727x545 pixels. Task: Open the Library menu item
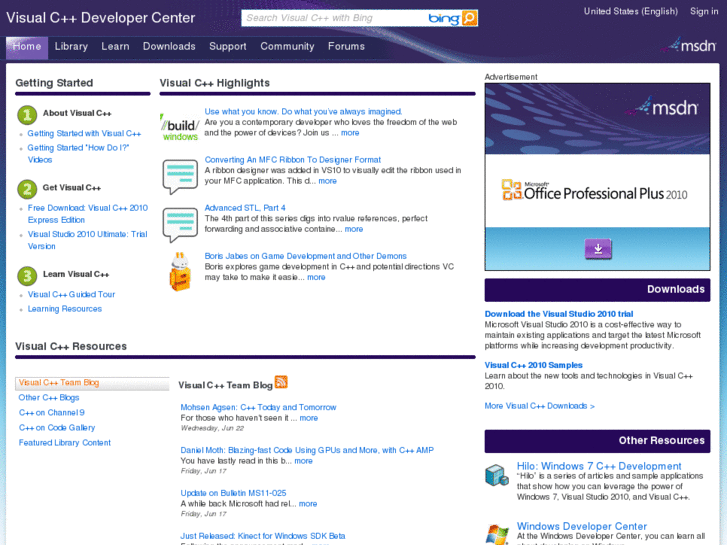tap(71, 46)
